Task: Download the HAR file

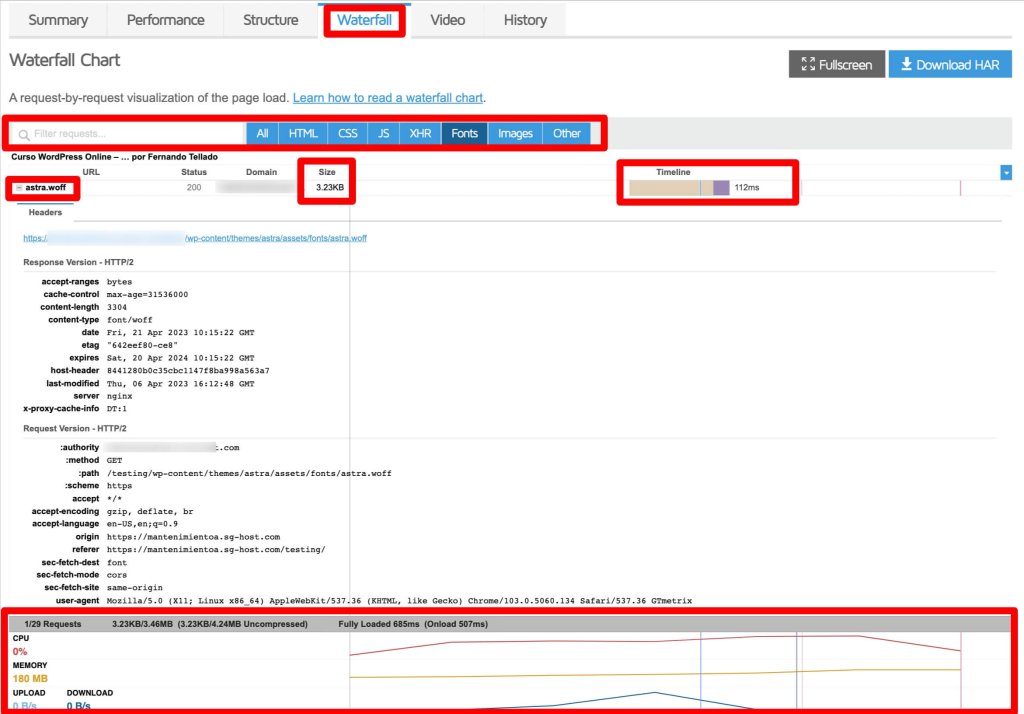Action: (950, 65)
